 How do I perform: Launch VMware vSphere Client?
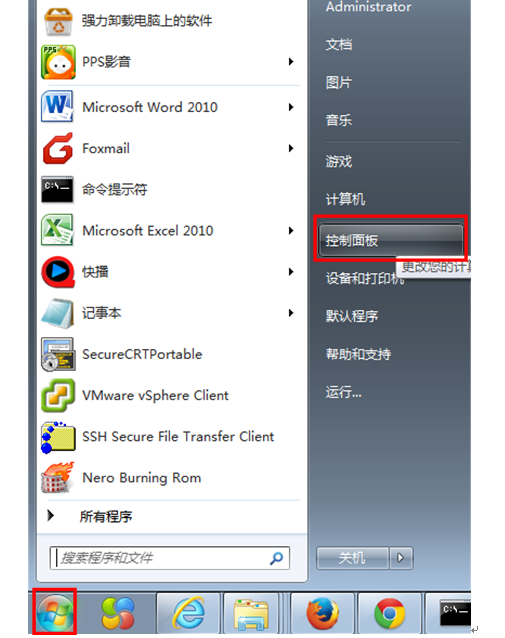click(134, 395)
